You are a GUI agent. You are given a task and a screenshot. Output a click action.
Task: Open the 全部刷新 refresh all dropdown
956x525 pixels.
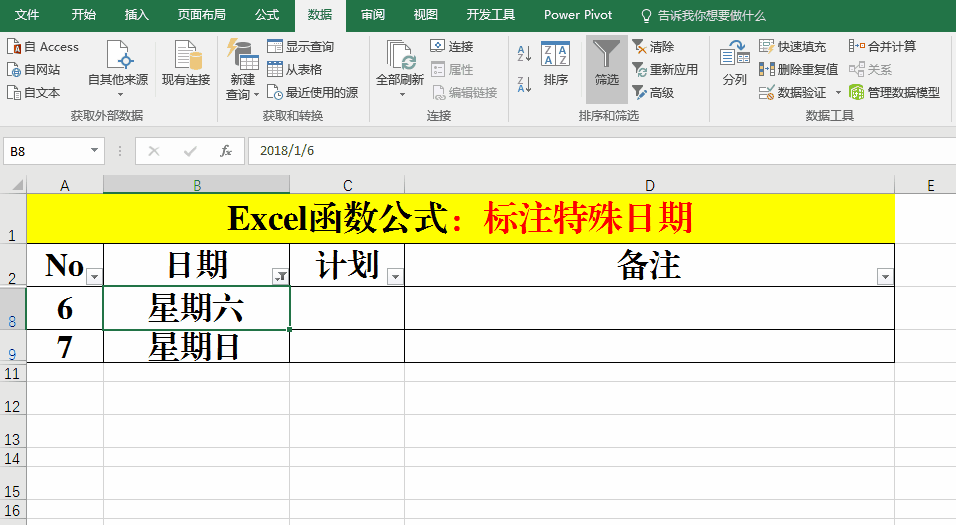(402, 95)
